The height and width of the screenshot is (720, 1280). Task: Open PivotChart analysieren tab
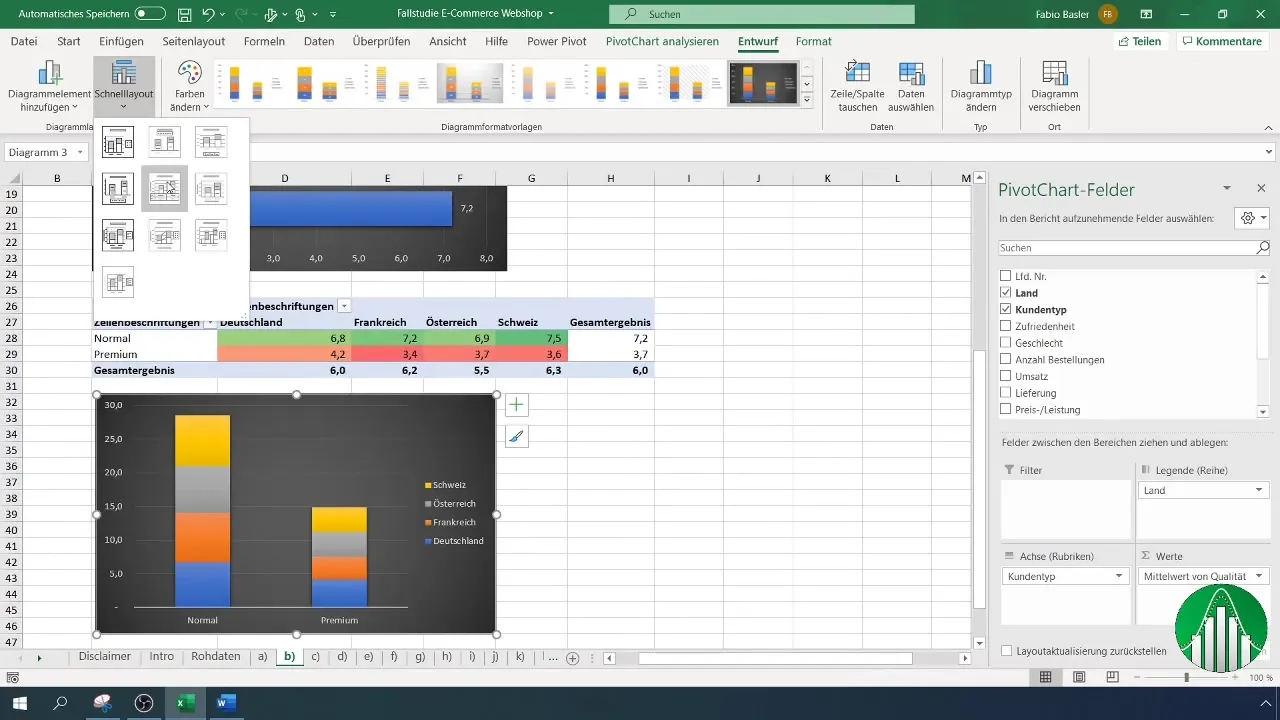(x=662, y=41)
